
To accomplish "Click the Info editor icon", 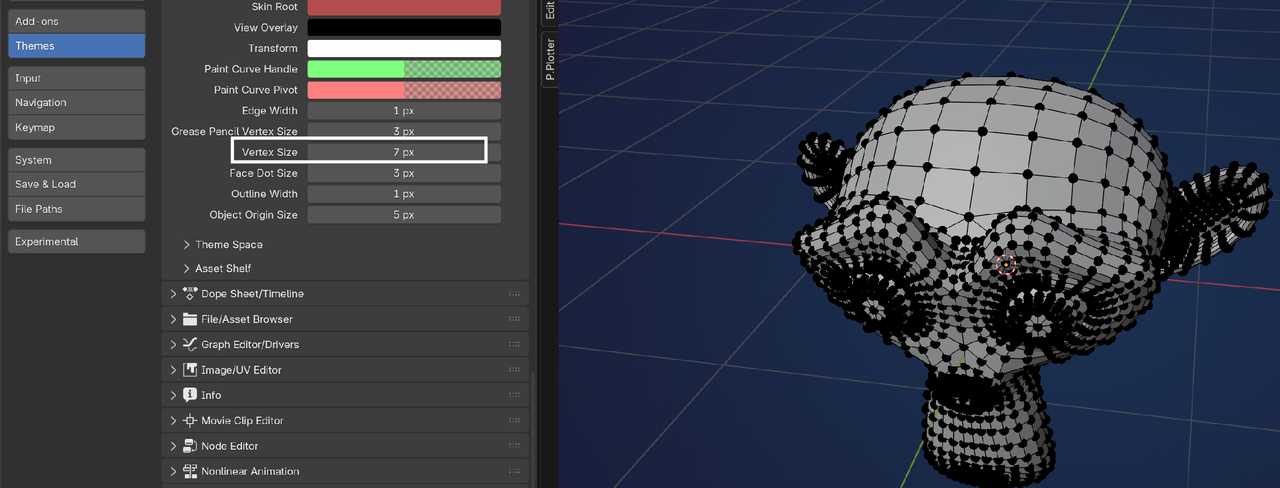I will click(190, 396).
